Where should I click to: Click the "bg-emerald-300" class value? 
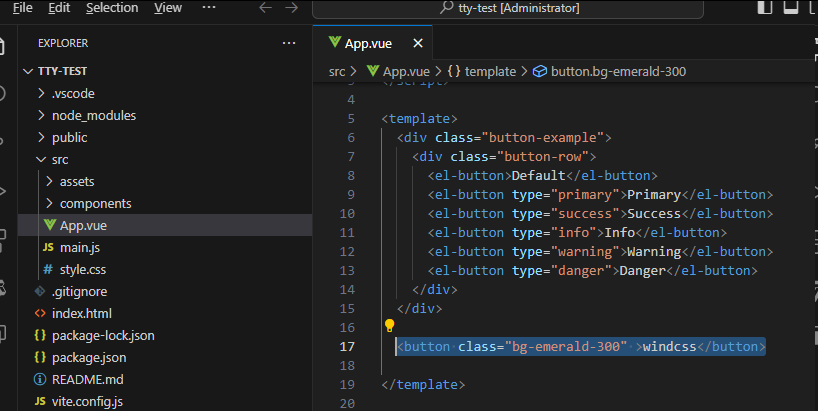(x=566, y=346)
